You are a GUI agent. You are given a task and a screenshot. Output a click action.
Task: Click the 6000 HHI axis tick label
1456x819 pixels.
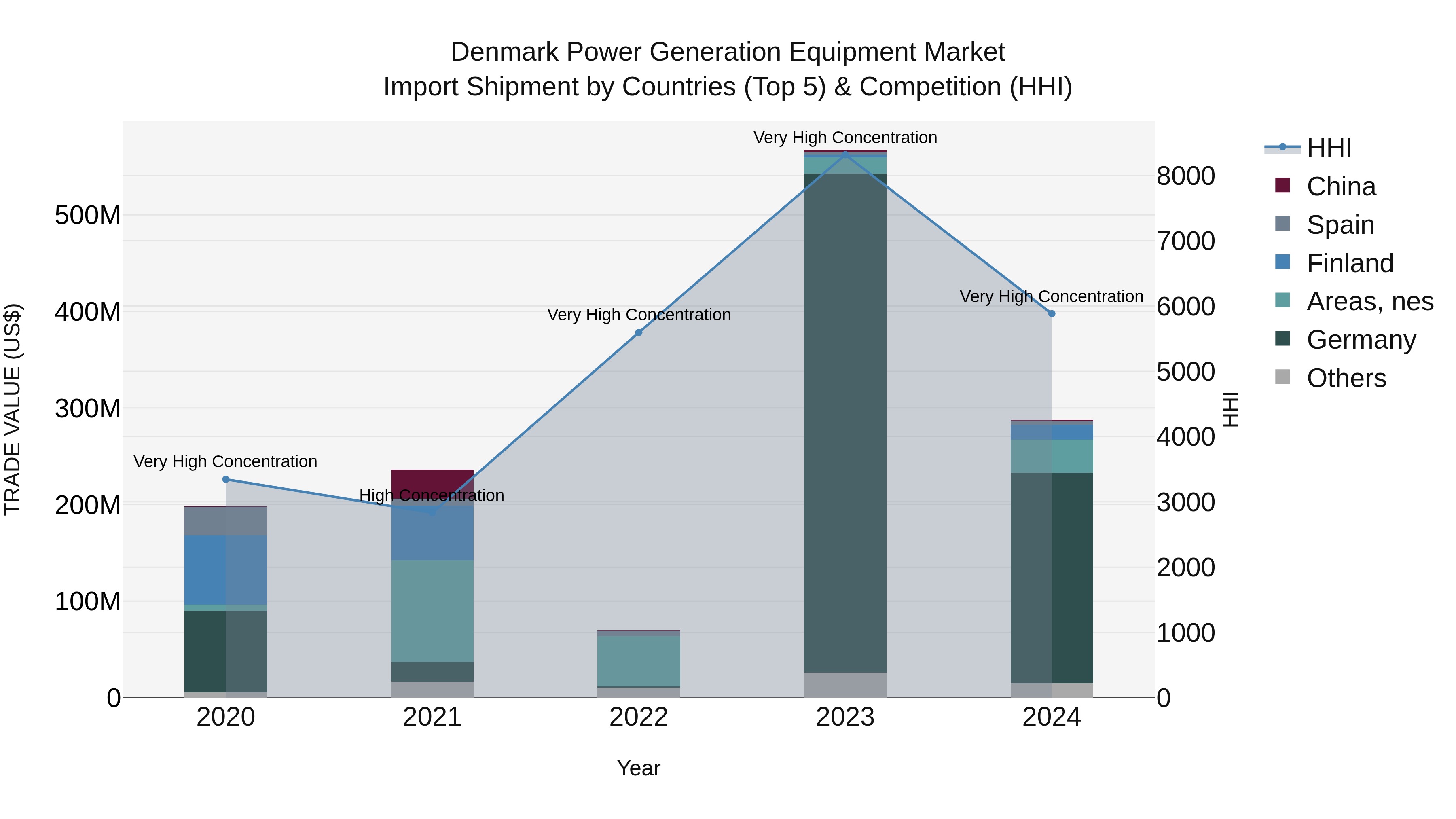1186,306
